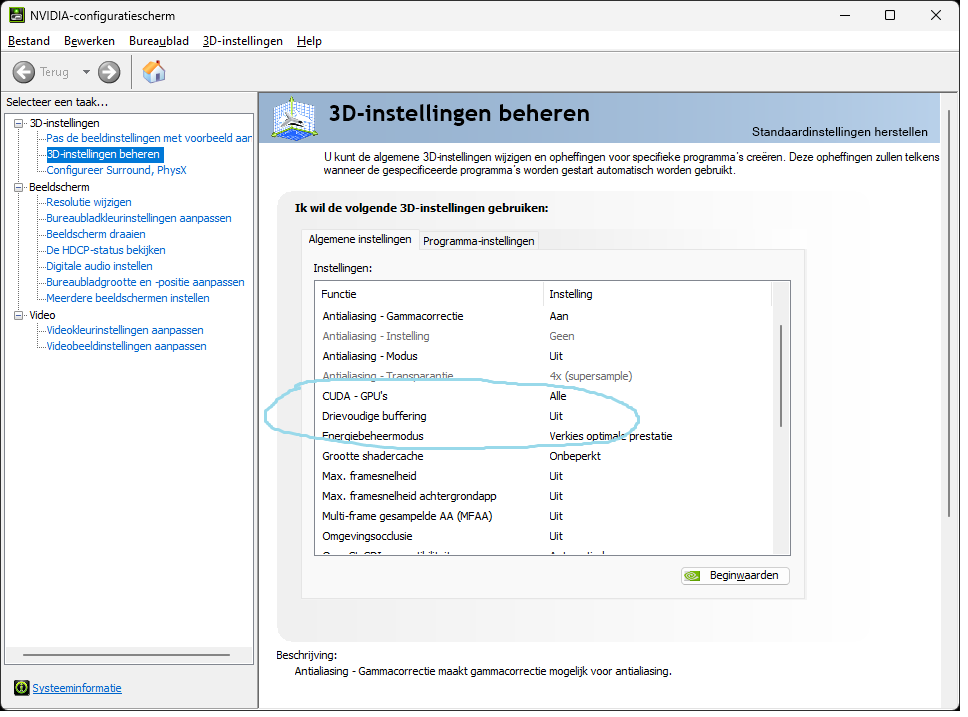The width and height of the screenshot is (968, 717).
Task: Click the 3D-instellingen beheren header icon
Action: click(295, 117)
